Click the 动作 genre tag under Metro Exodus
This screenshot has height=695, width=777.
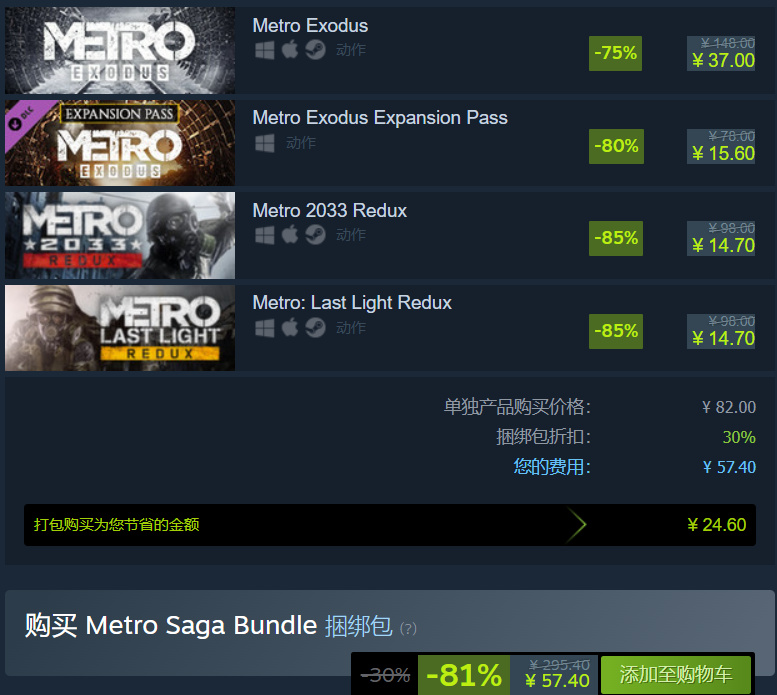[x=351, y=51]
